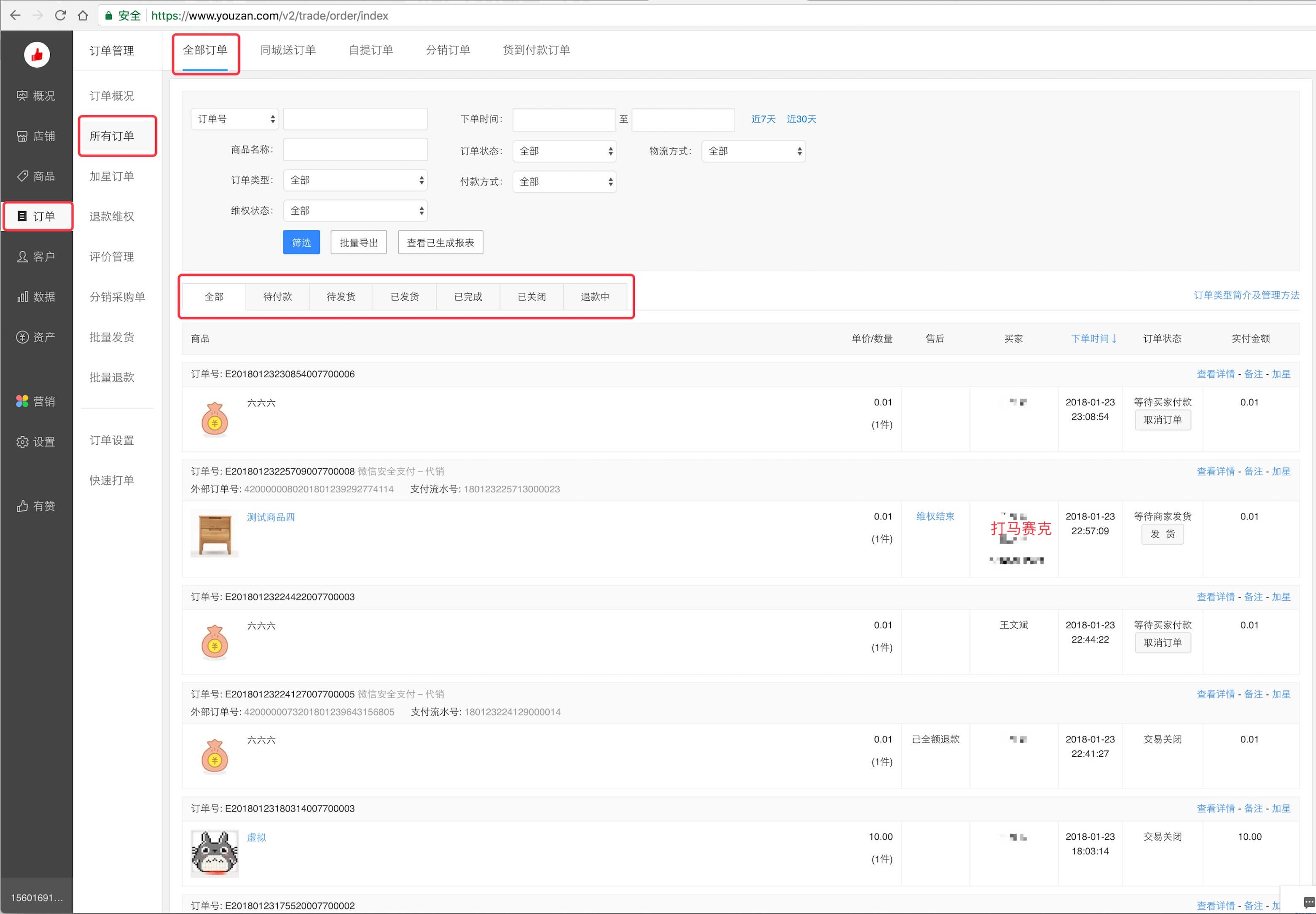
Task: Open the 物流方式 dropdown
Action: (753, 151)
